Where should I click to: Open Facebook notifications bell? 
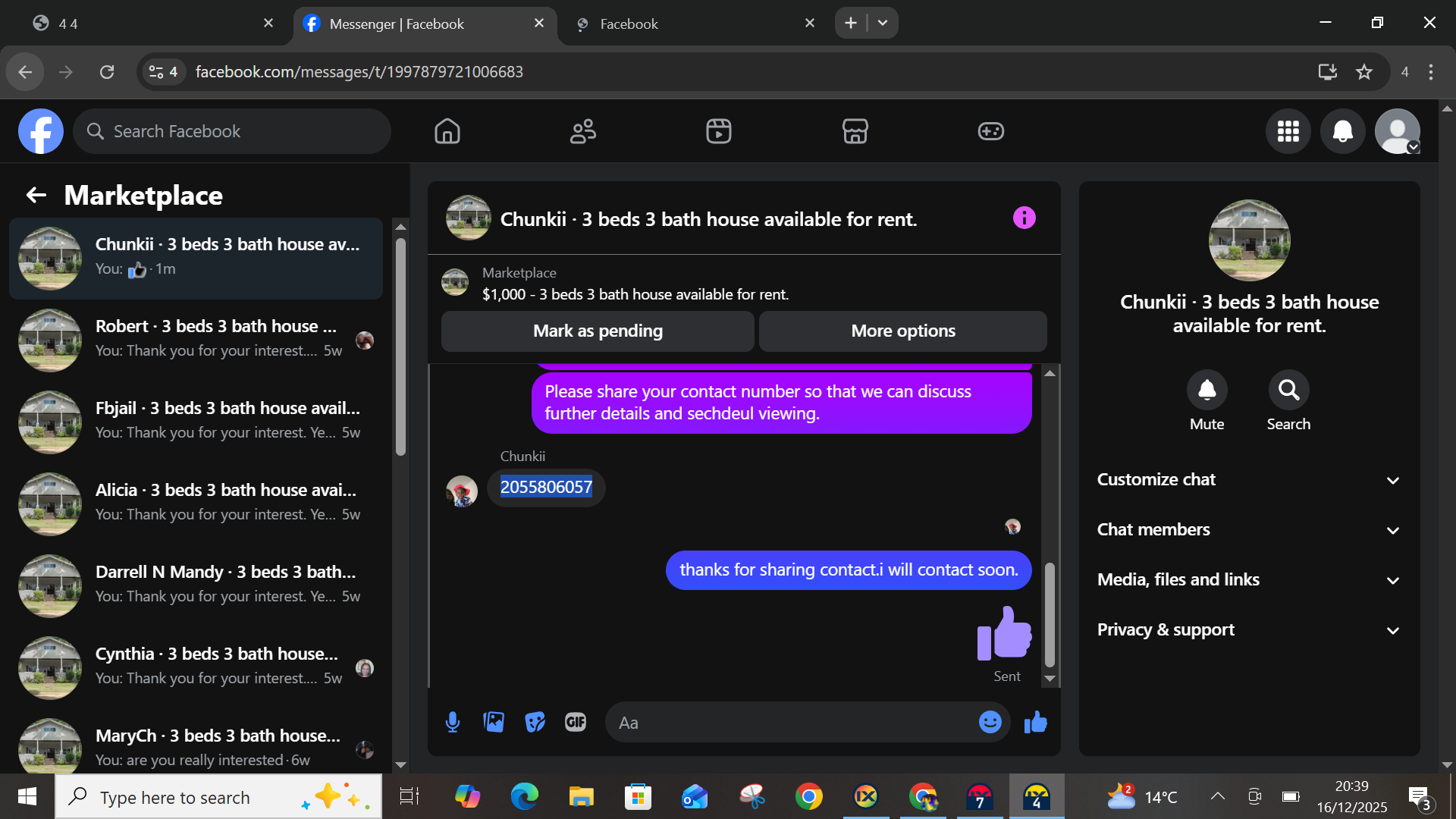(x=1343, y=131)
